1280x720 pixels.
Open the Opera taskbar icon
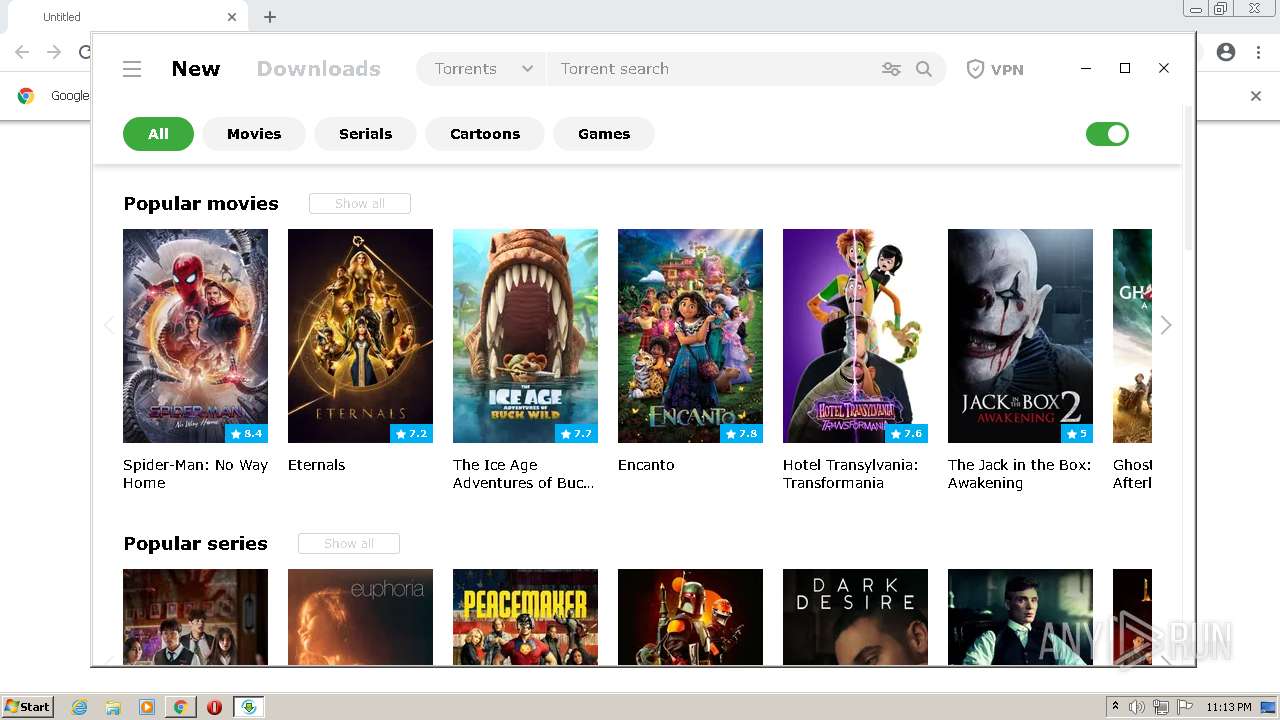coord(214,707)
